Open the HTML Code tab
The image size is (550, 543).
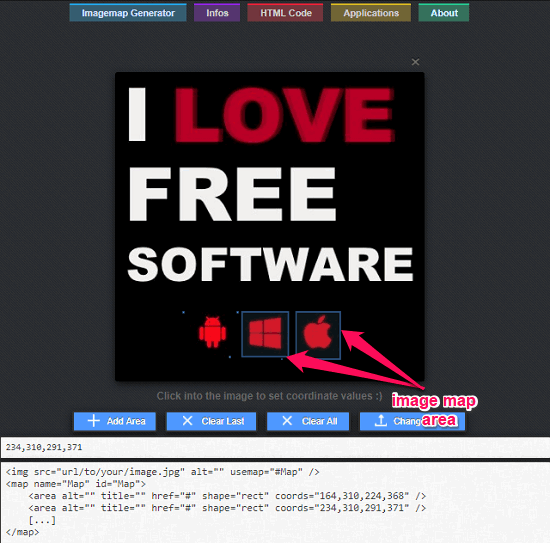(x=286, y=13)
